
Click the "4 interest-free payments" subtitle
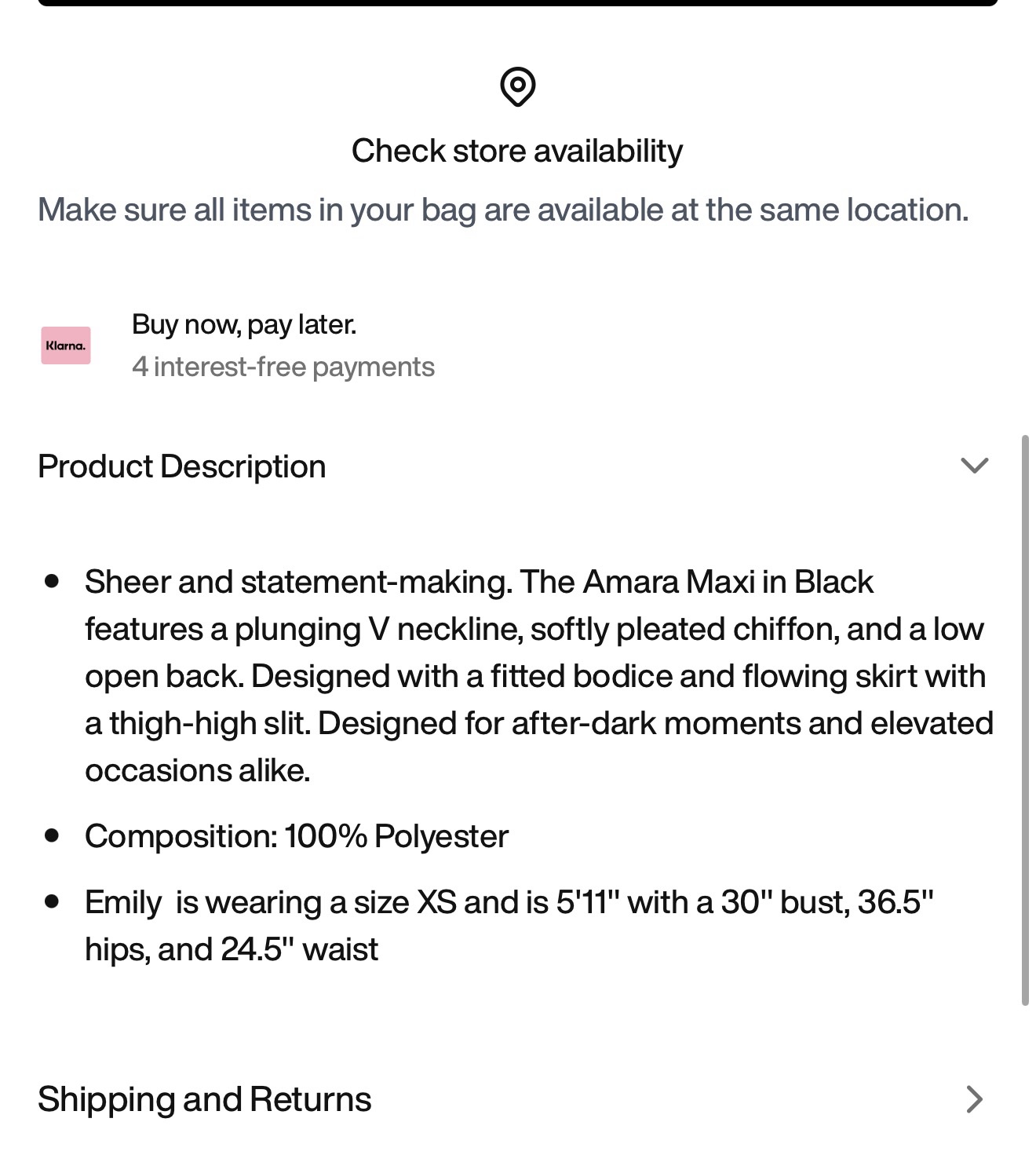tap(283, 367)
